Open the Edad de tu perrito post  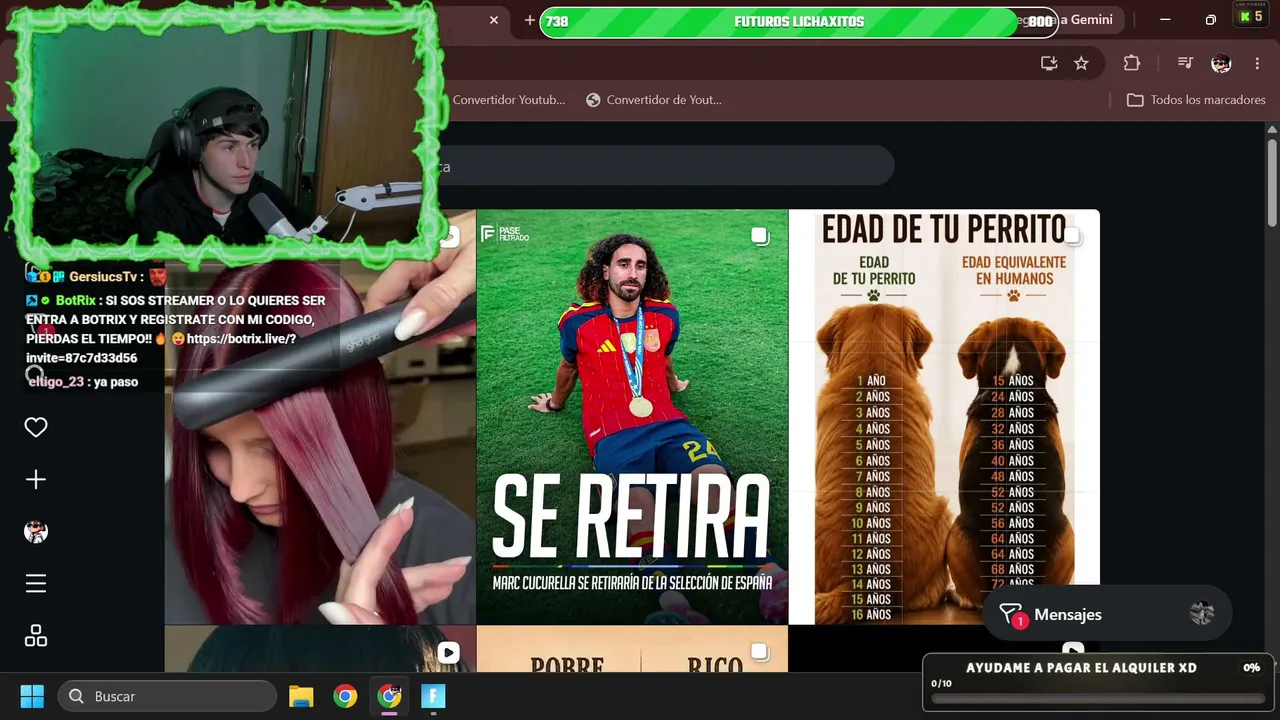[x=944, y=417]
